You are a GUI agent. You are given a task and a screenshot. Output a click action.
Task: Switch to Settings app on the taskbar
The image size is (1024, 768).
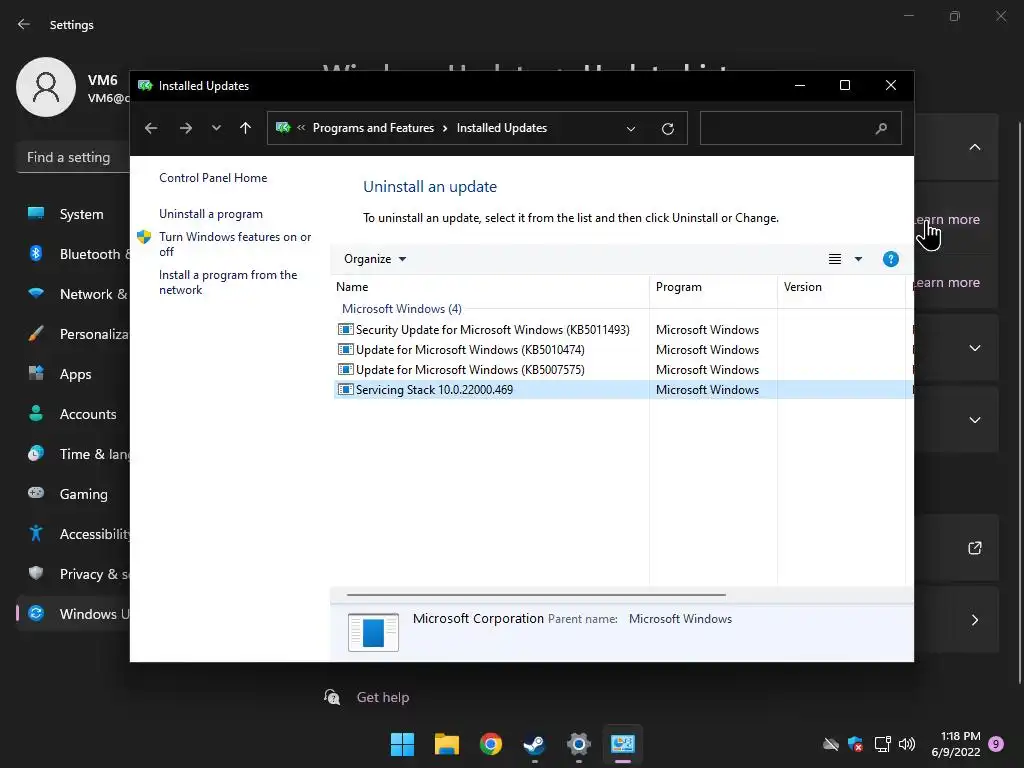coord(579,744)
